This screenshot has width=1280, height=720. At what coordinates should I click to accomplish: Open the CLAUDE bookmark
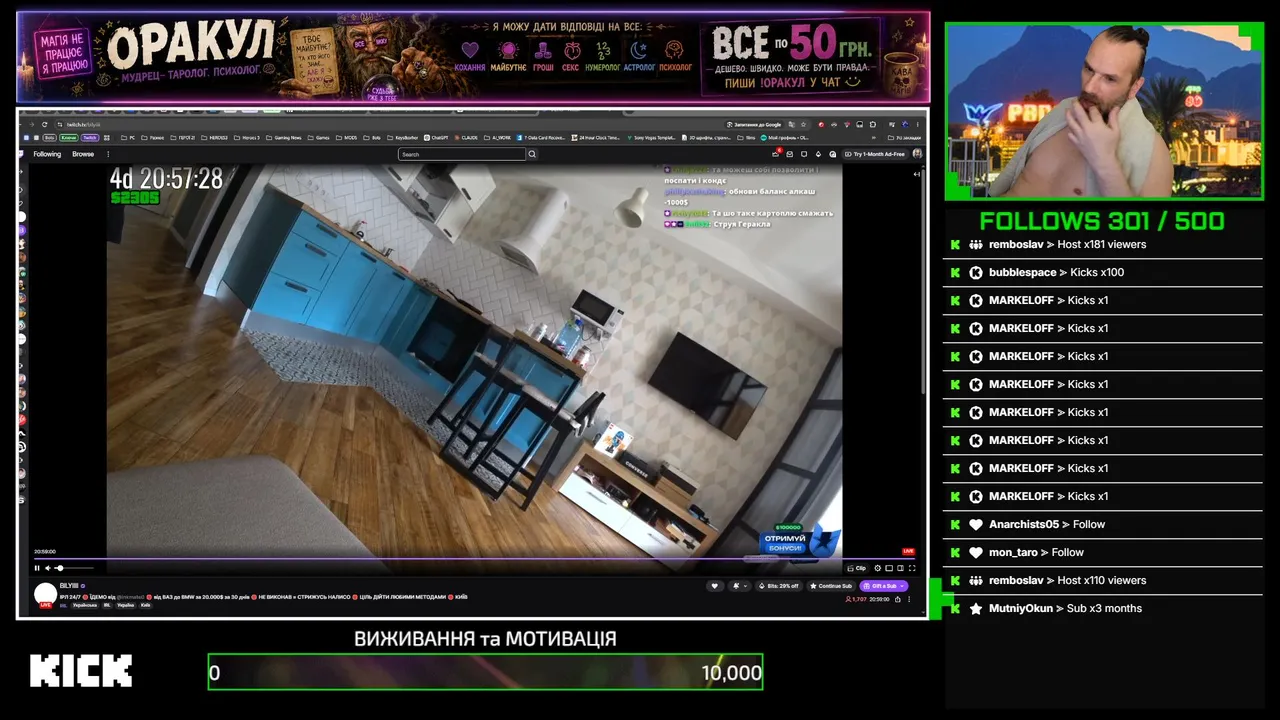(x=468, y=137)
